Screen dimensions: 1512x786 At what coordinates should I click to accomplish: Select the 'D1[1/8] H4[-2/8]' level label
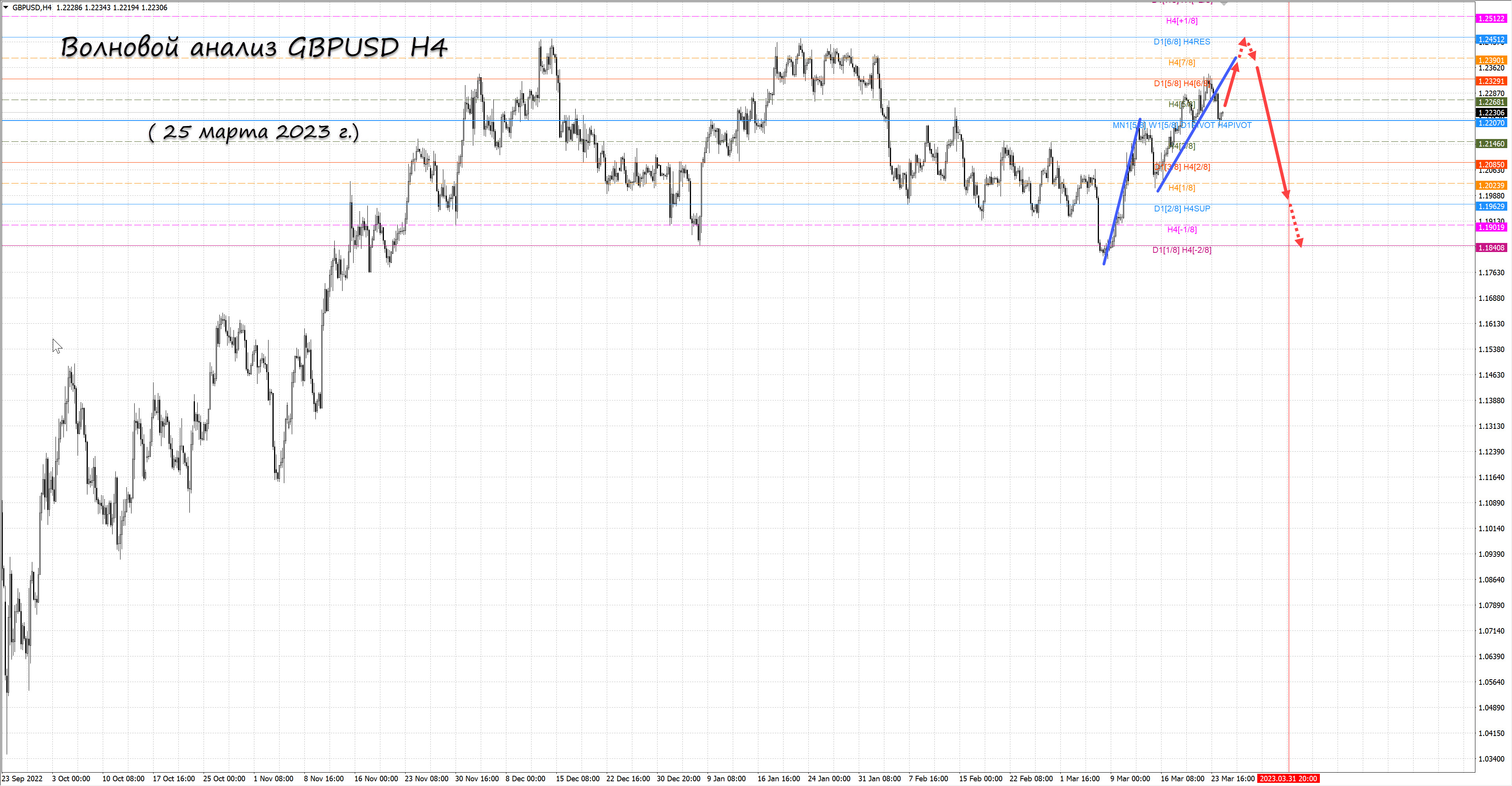coord(1182,250)
